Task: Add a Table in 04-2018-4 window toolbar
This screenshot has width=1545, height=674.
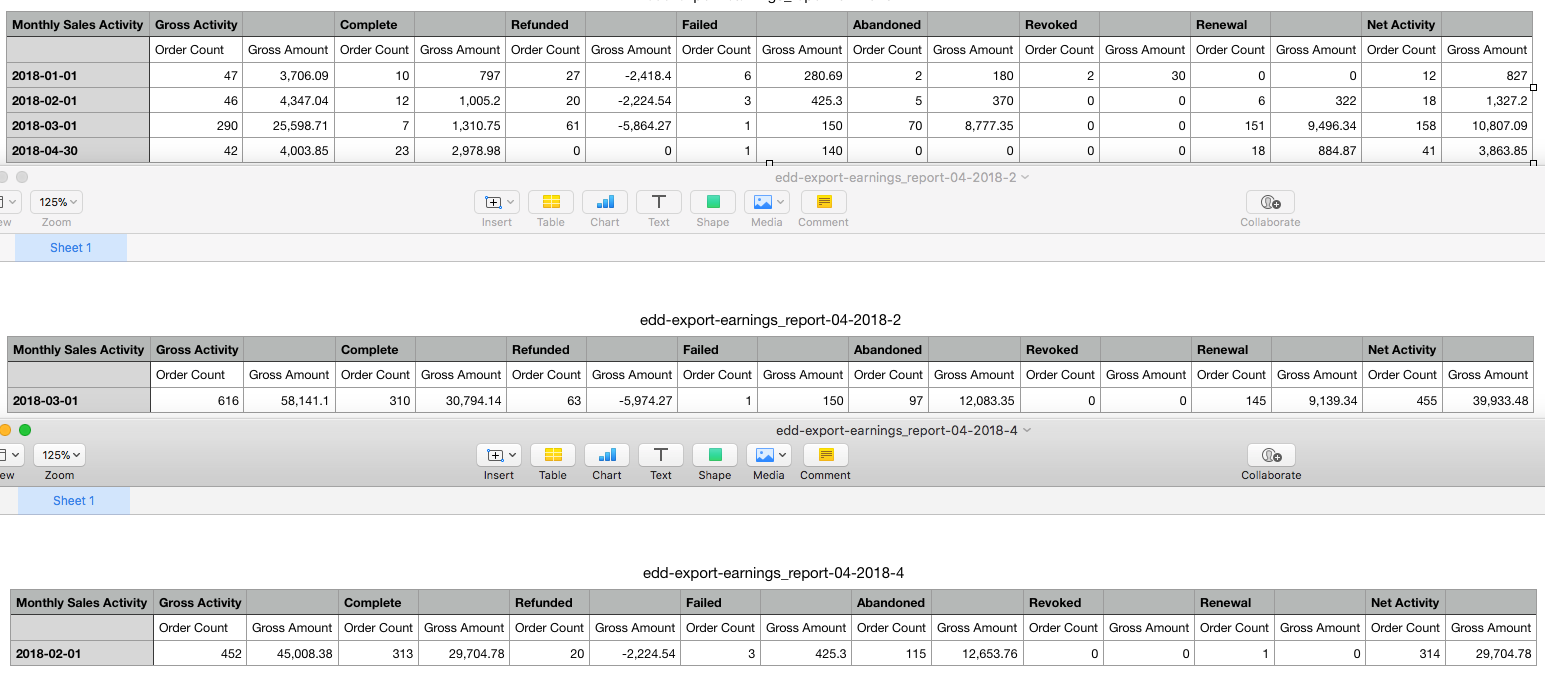Action: (553, 455)
